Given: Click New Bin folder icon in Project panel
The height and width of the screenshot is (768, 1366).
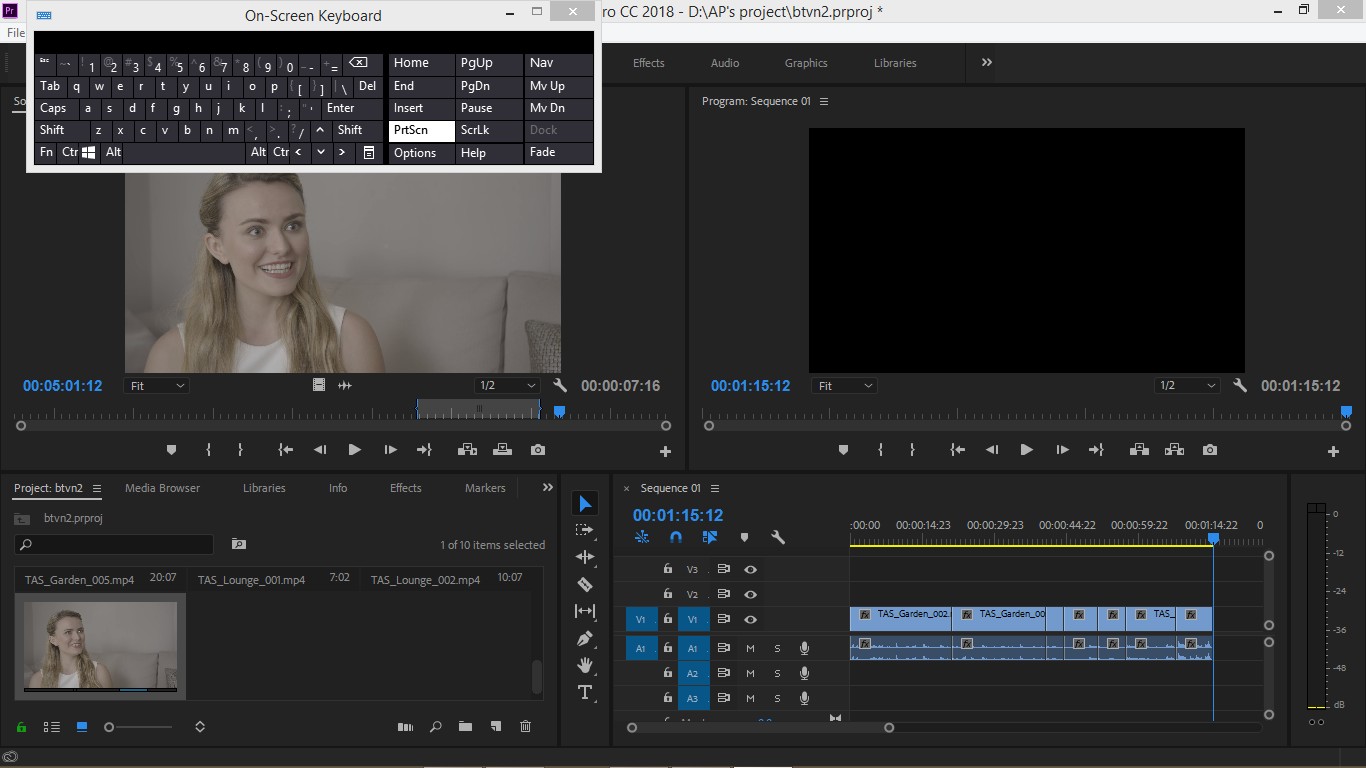Looking at the screenshot, I should tap(465, 727).
